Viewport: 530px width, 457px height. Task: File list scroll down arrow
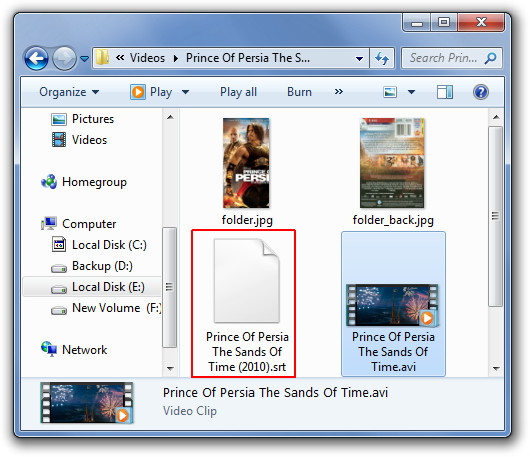tap(496, 368)
